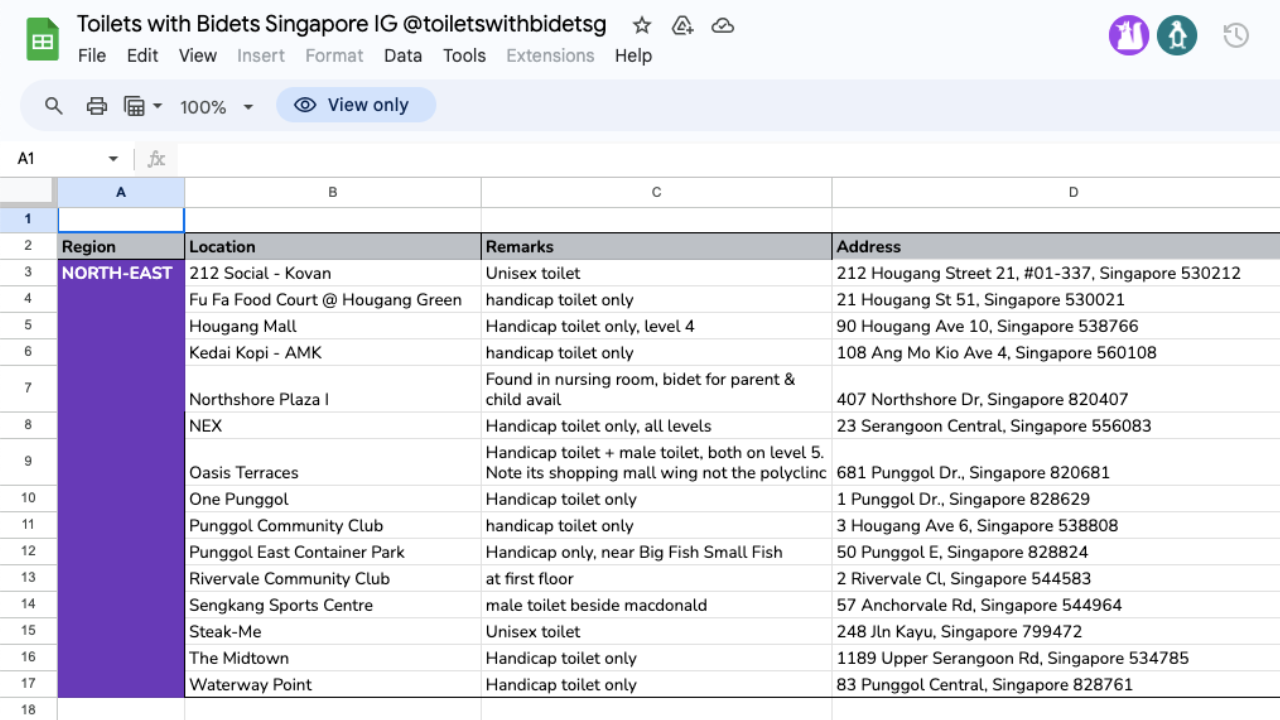Click the select-all corner box
Image resolution: width=1280 pixels, height=720 pixels.
click(28, 192)
